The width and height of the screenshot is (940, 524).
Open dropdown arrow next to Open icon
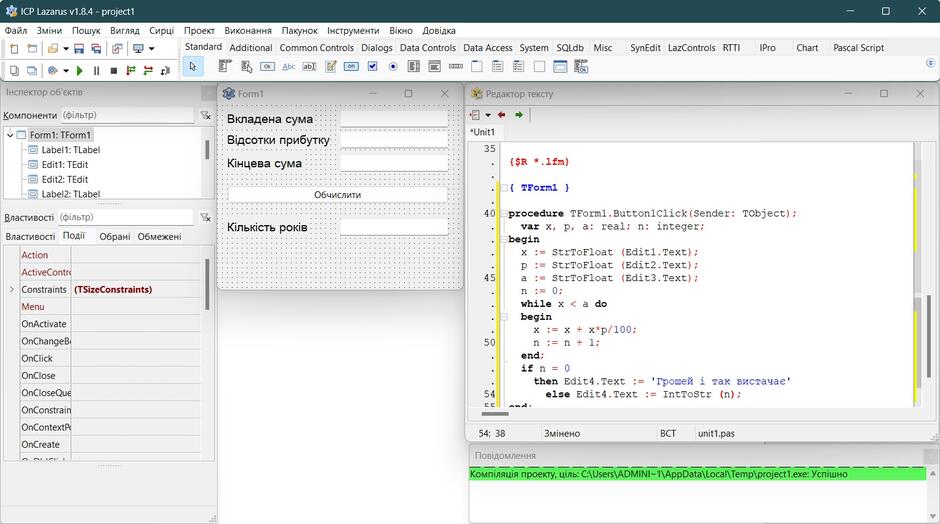[65, 49]
